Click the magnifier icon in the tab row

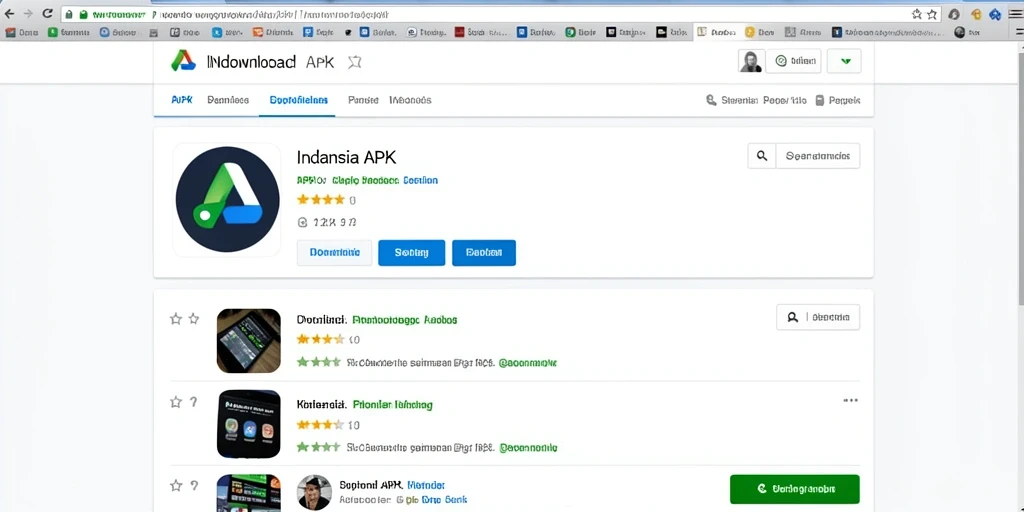coord(711,101)
